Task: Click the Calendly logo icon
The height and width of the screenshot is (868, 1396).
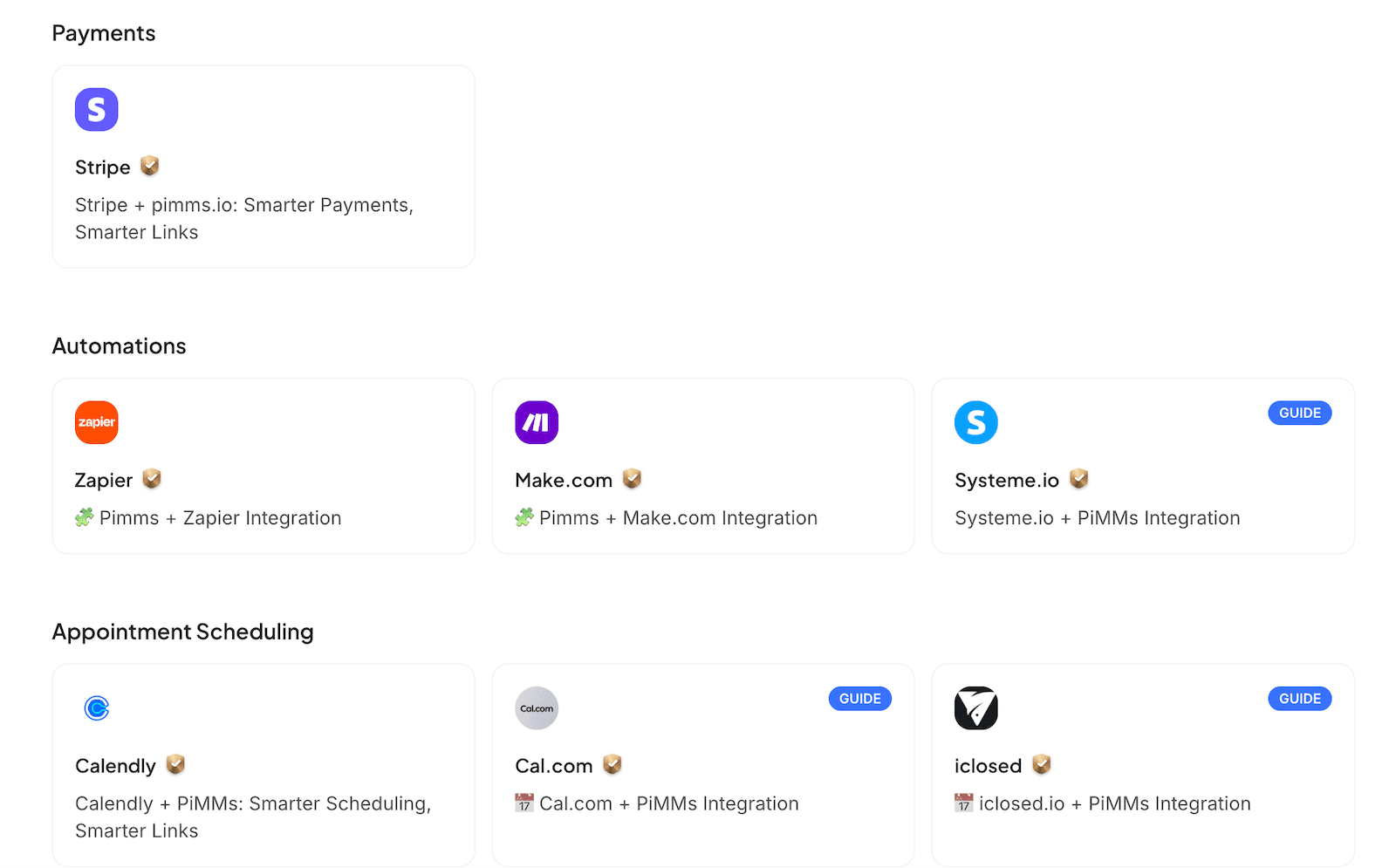Action: click(x=97, y=708)
